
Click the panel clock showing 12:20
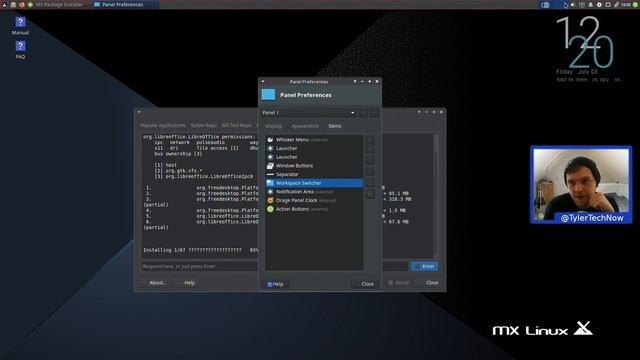(626, 4)
